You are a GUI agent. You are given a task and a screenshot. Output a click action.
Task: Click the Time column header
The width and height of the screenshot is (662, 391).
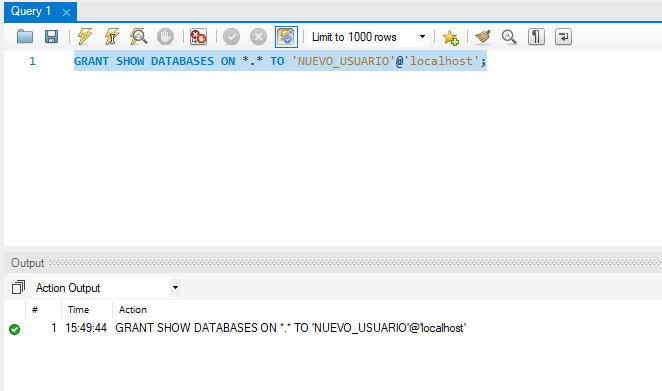point(79,310)
